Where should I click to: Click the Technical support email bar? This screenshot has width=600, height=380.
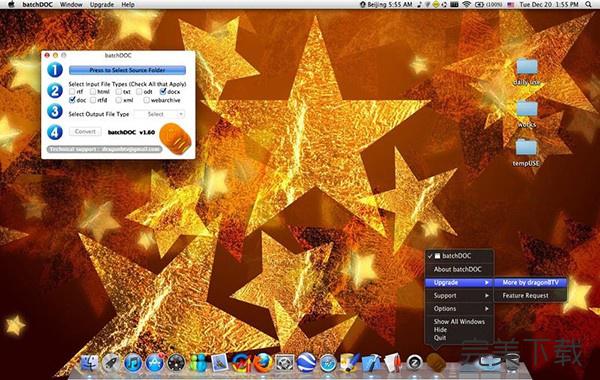104,149
